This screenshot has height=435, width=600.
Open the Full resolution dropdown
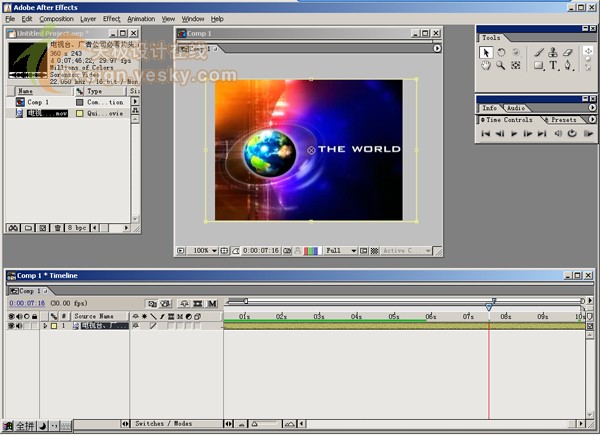pyautogui.click(x=341, y=251)
